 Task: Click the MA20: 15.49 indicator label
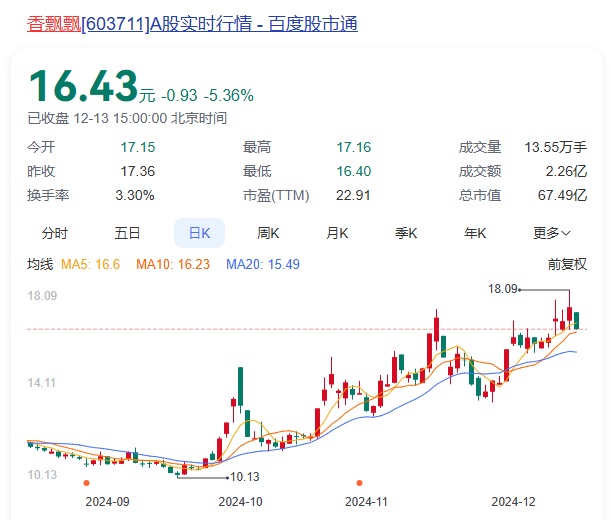tap(263, 265)
